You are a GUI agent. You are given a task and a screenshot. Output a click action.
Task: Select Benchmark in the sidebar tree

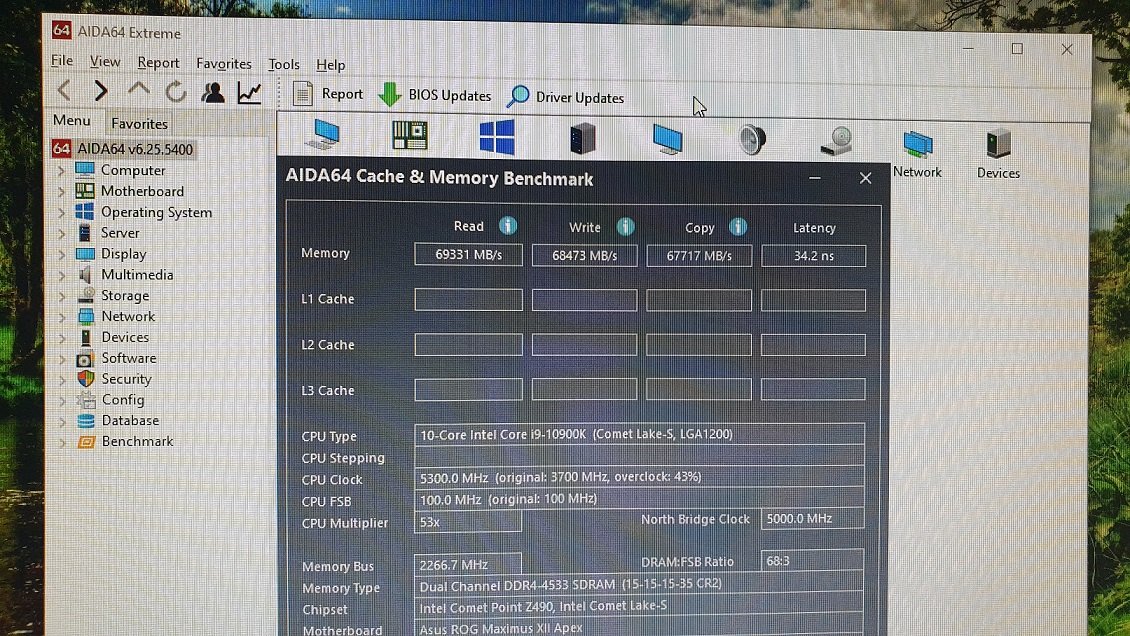tap(137, 442)
